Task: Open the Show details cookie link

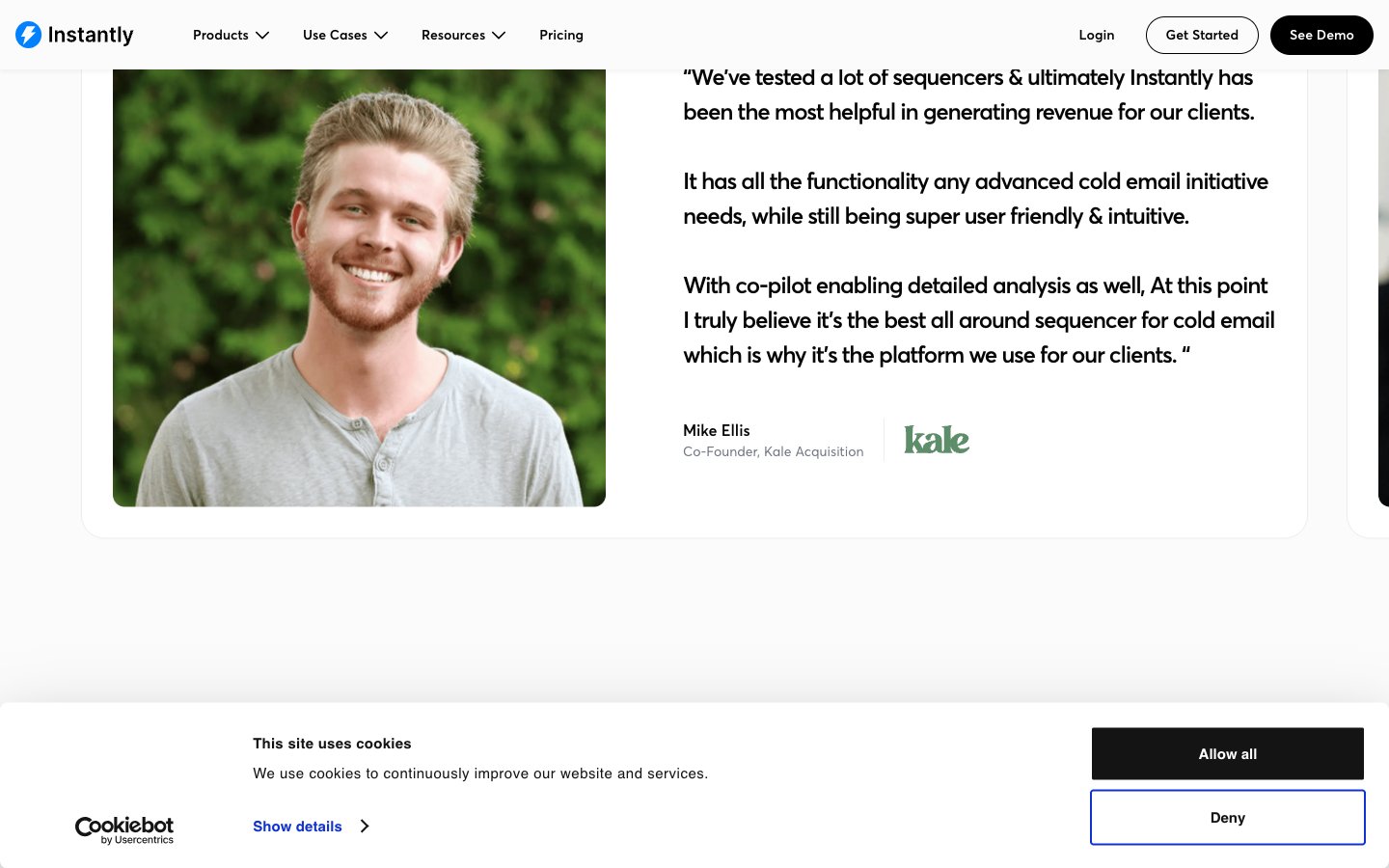Action: point(297,827)
